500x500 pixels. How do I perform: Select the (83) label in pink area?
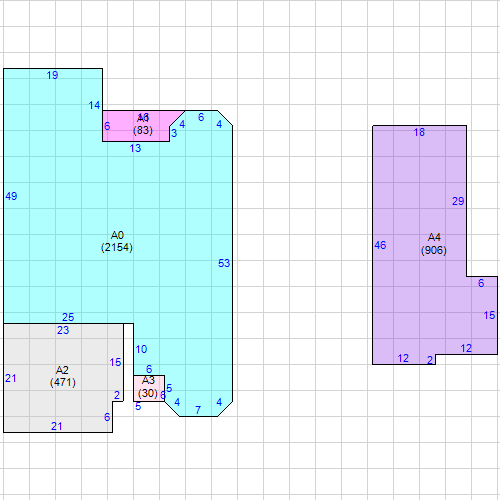pyautogui.click(x=143, y=130)
